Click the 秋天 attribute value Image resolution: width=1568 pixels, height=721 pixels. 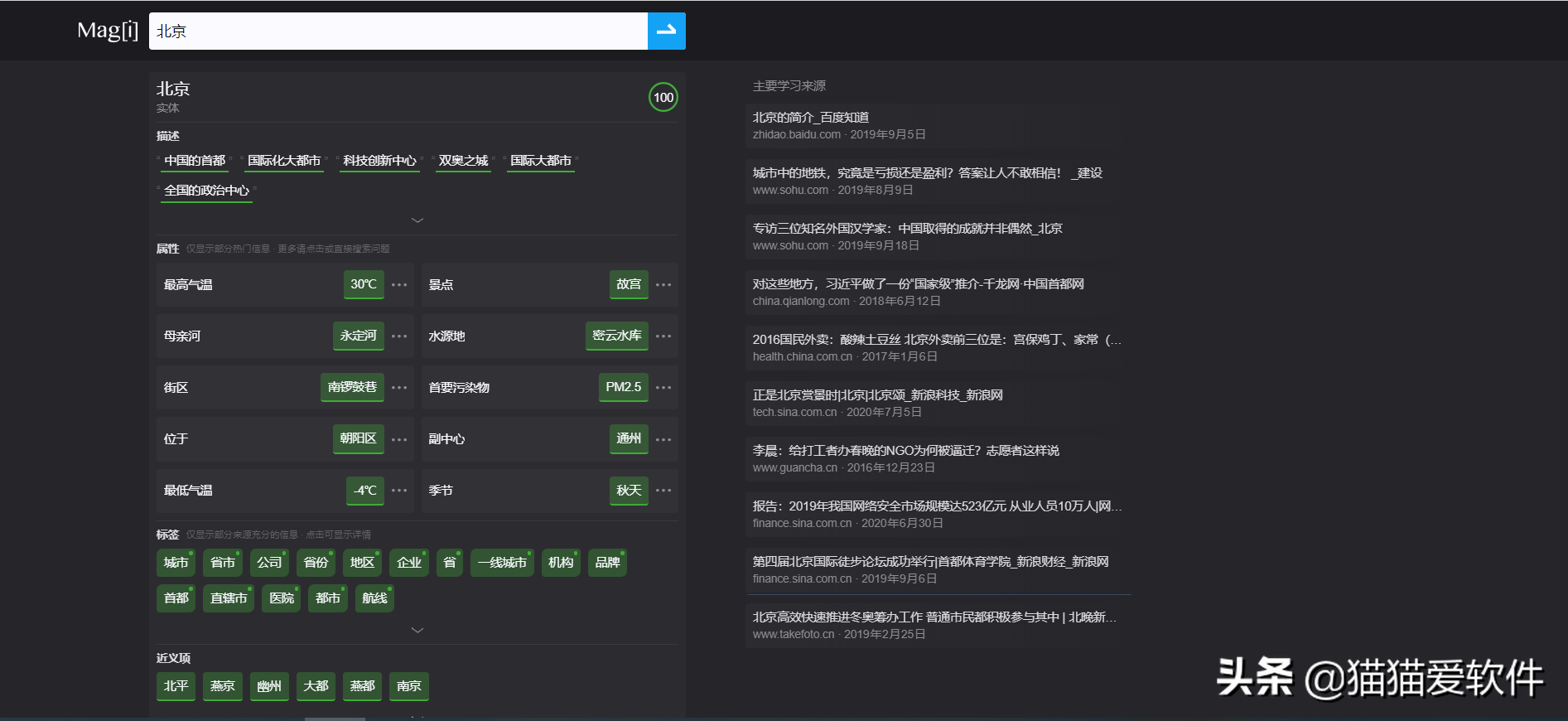(x=629, y=490)
